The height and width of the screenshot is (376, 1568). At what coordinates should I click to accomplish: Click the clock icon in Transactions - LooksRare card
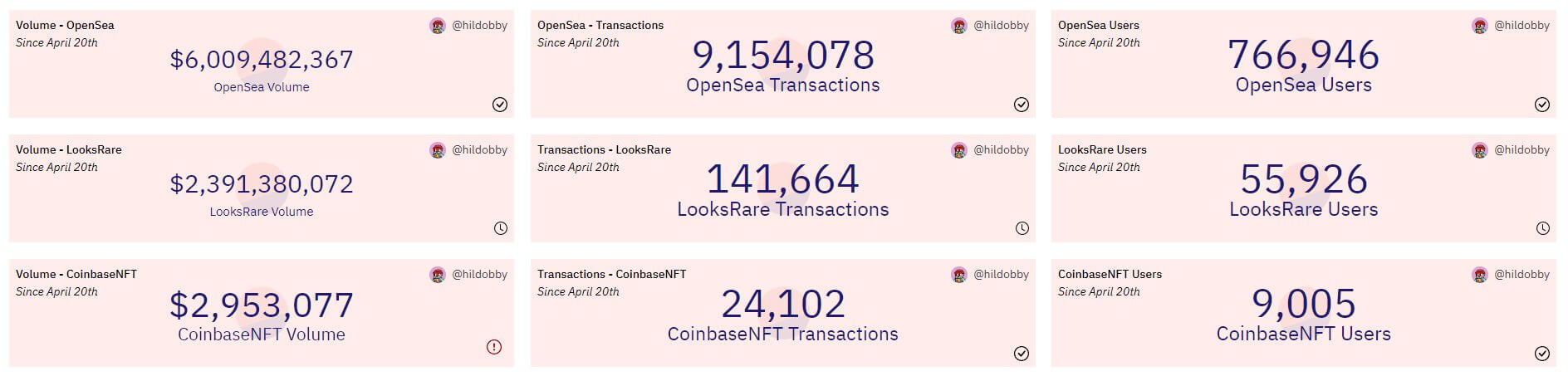tap(1022, 228)
